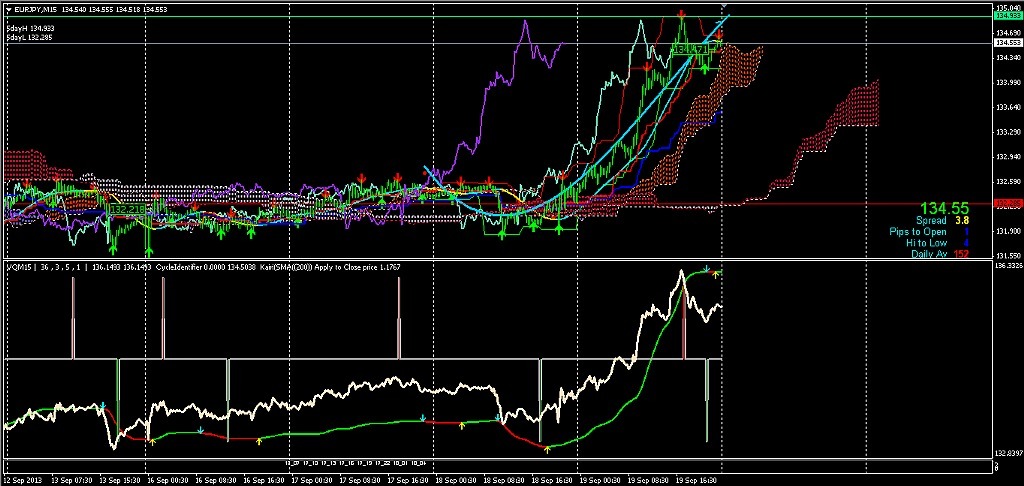Click the 134.690 value on the price scale

[x=1009, y=32]
